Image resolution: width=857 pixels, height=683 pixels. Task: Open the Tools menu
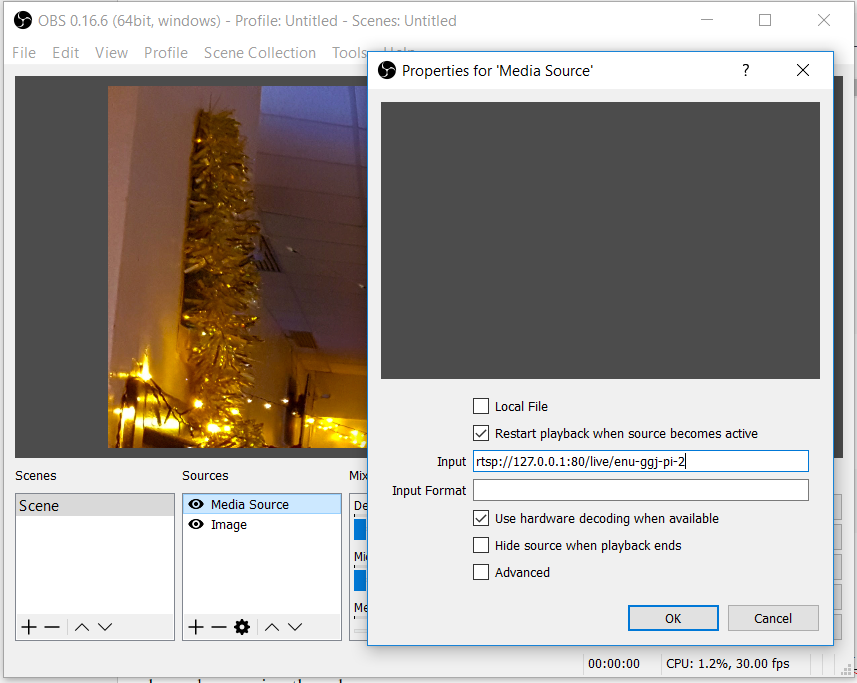349,52
